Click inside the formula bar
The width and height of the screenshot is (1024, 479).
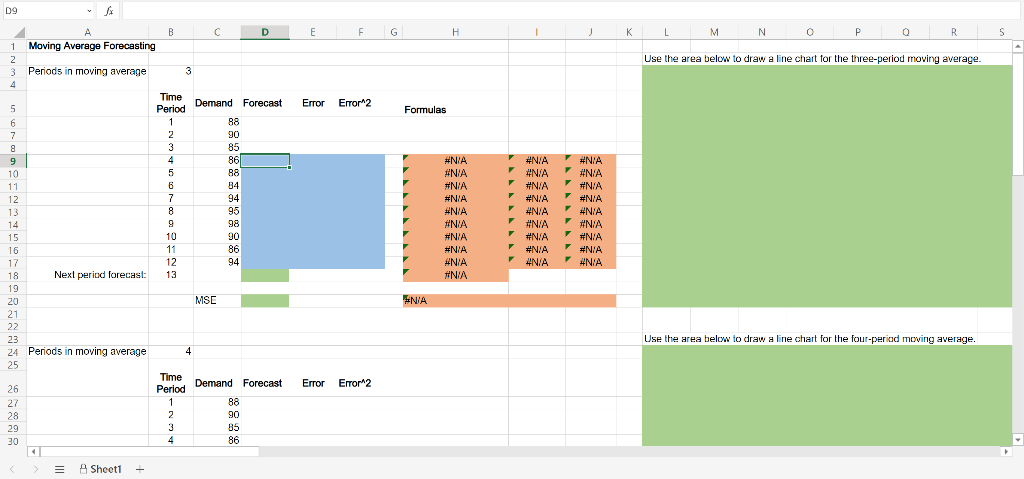click(x=570, y=11)
